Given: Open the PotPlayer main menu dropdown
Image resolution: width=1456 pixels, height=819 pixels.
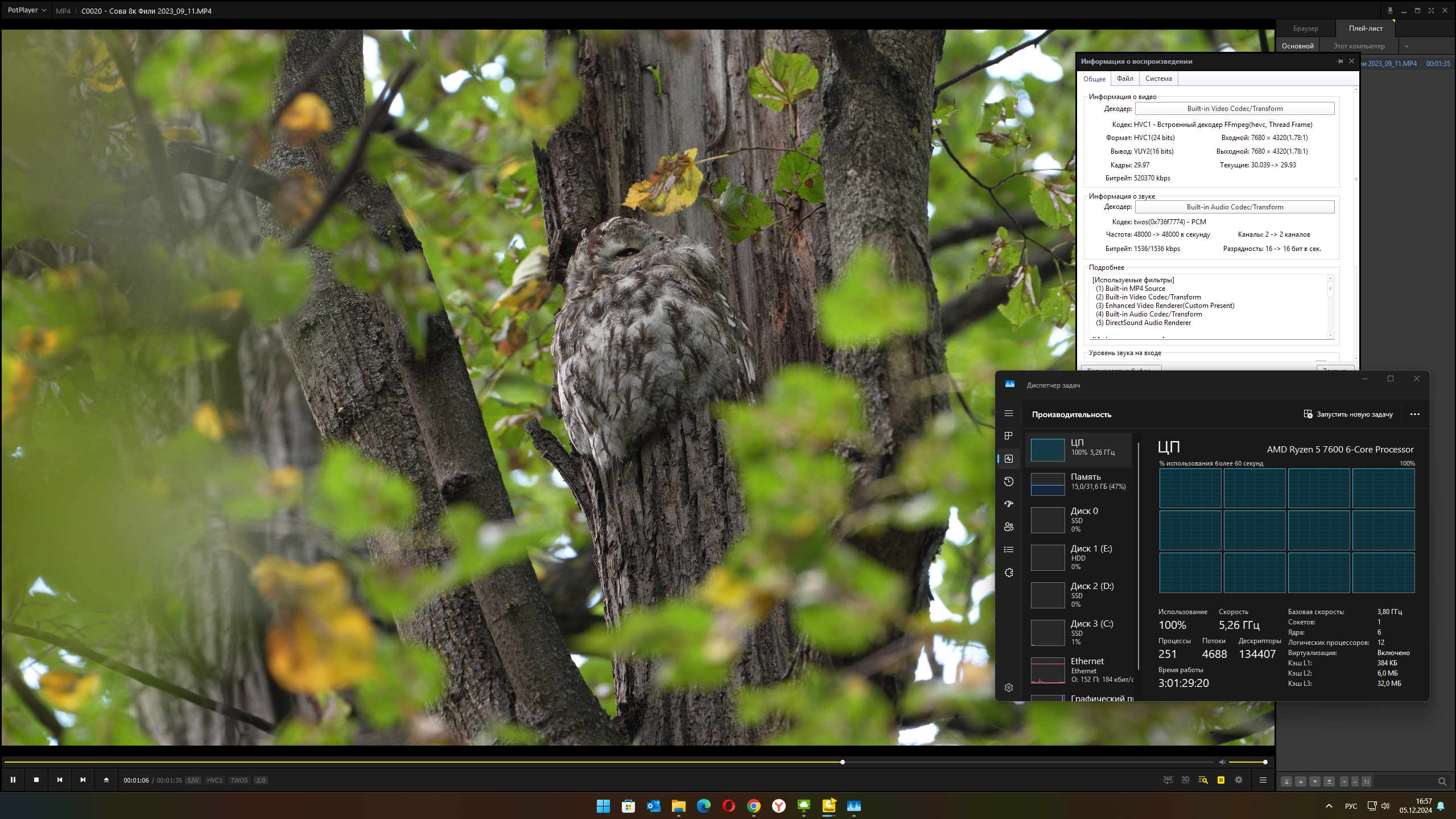Looking at the screenshot, I should 26,10.
